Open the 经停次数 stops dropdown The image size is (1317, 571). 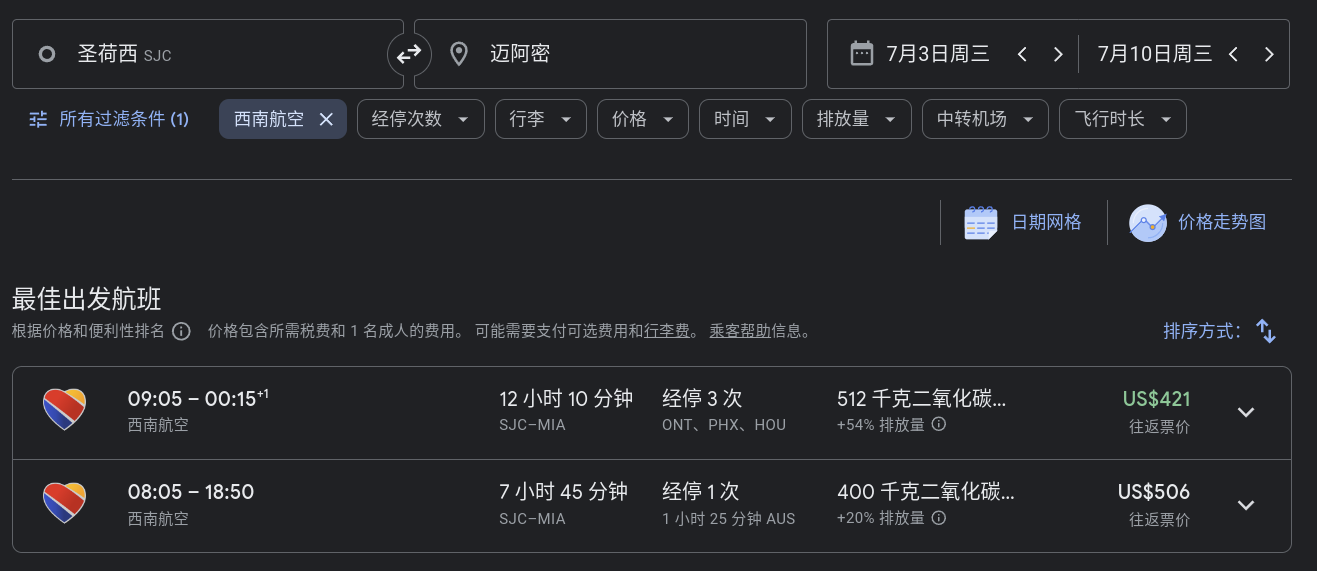(421, 119)
